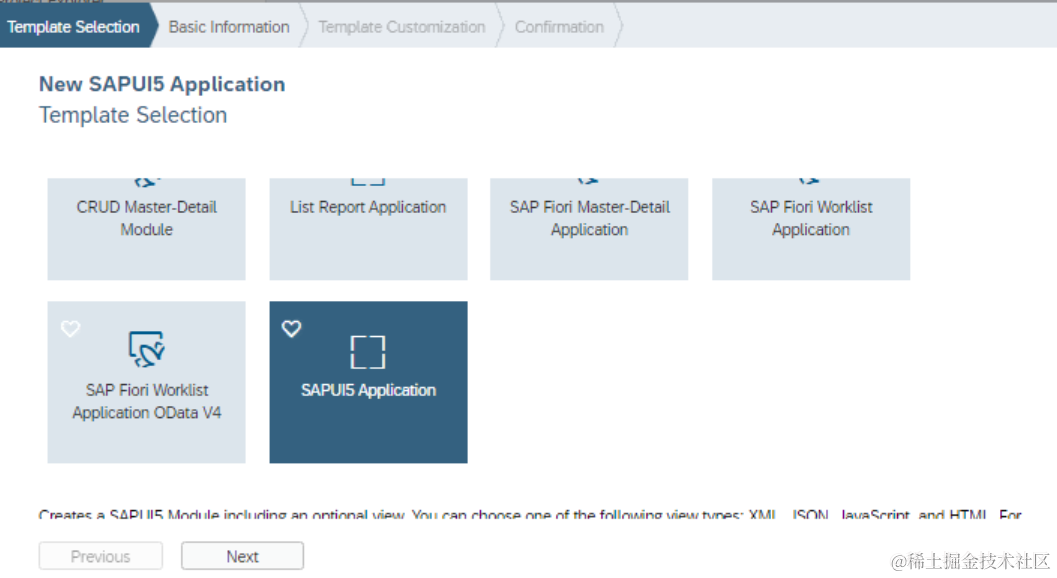Go to the Template Selection wizard step
1057x578 pixels.
point(74,27)
